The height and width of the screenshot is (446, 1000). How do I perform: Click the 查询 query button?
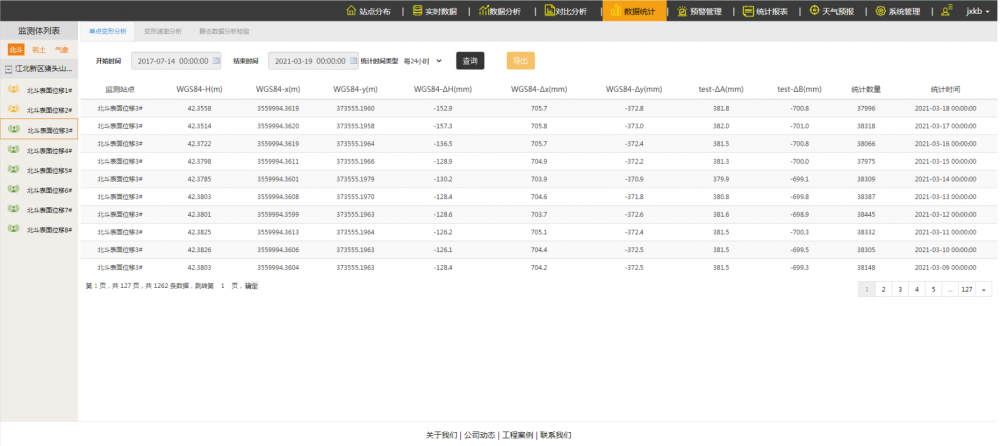coord(470,61)
